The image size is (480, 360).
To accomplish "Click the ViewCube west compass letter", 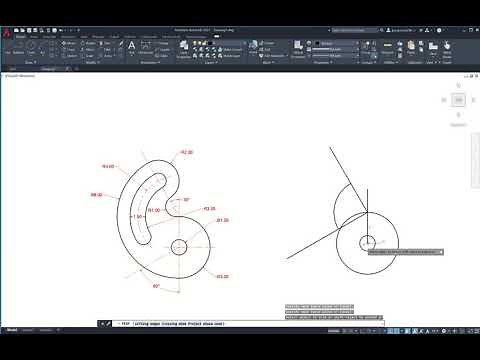I will [x=444, y=100].
